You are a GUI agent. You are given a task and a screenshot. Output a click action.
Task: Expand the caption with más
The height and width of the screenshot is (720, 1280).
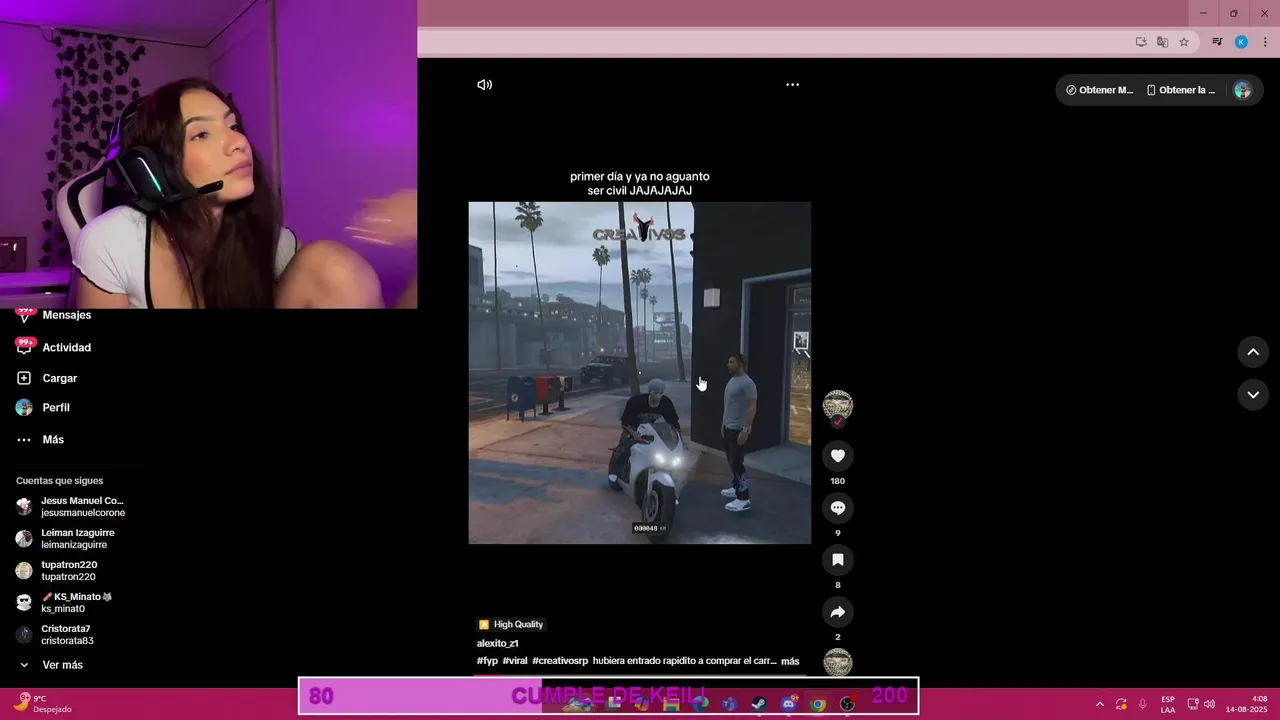coord(790,661)
